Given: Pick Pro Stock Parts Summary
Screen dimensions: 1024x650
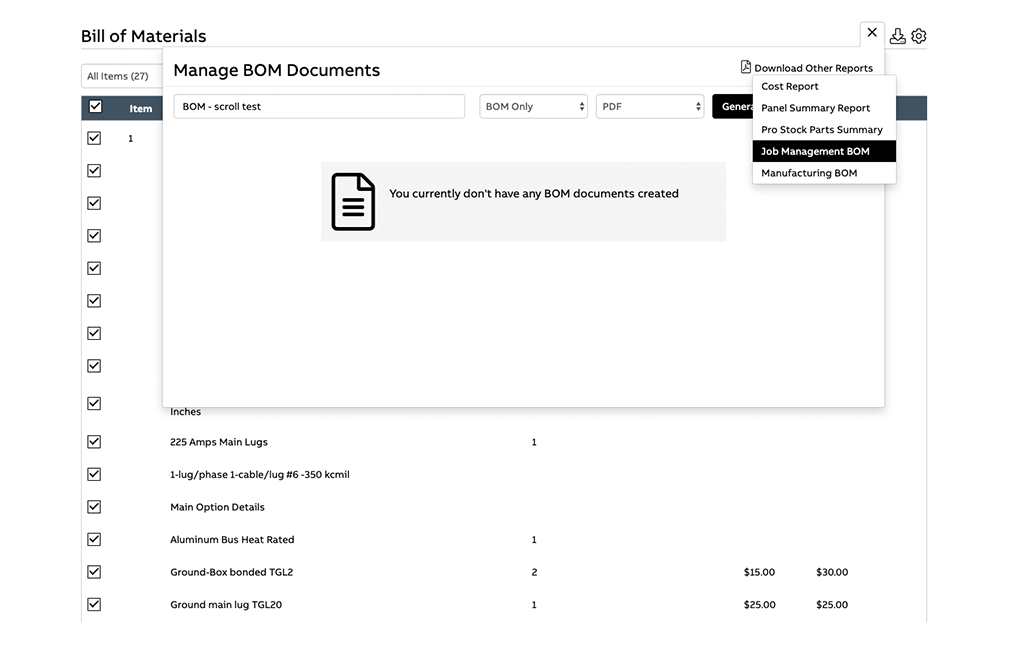Looking at the screenshot, I should [x=824, y=129].
